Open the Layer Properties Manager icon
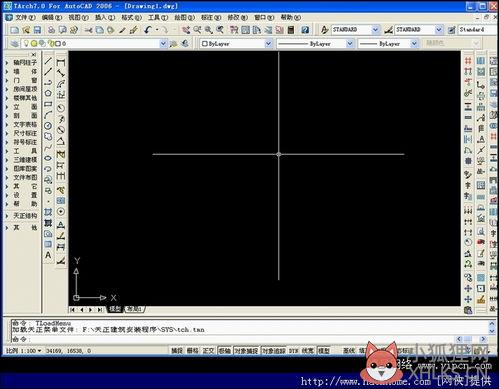This screenshot has width=499, height=389. [x=14, y=44]
